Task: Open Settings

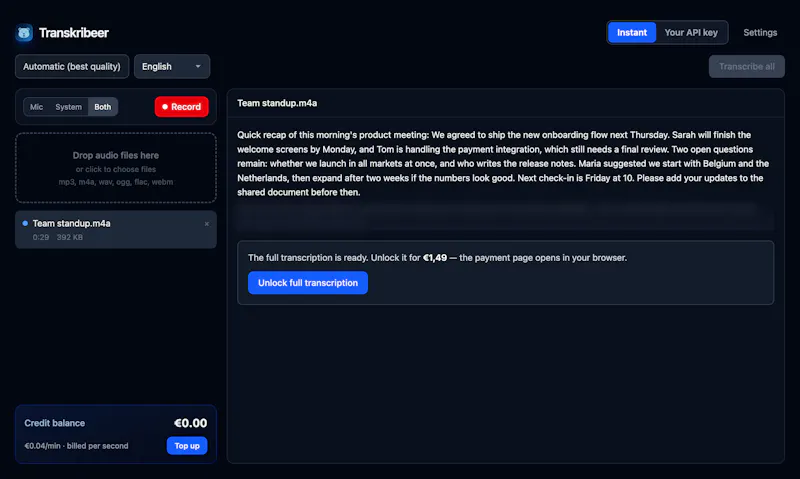Action: (760, 33)
